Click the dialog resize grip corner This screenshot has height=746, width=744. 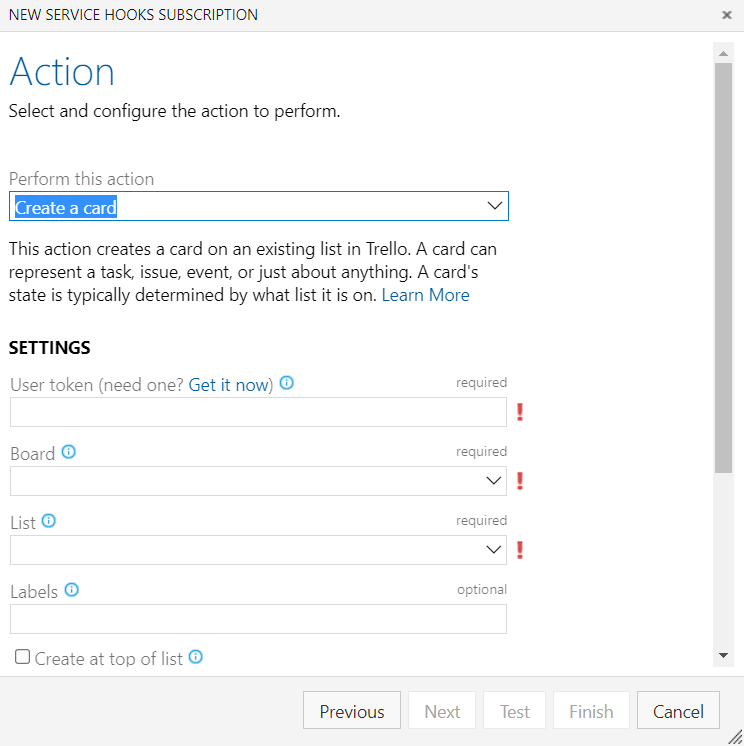pyautogui.click(x=735, y=737)
